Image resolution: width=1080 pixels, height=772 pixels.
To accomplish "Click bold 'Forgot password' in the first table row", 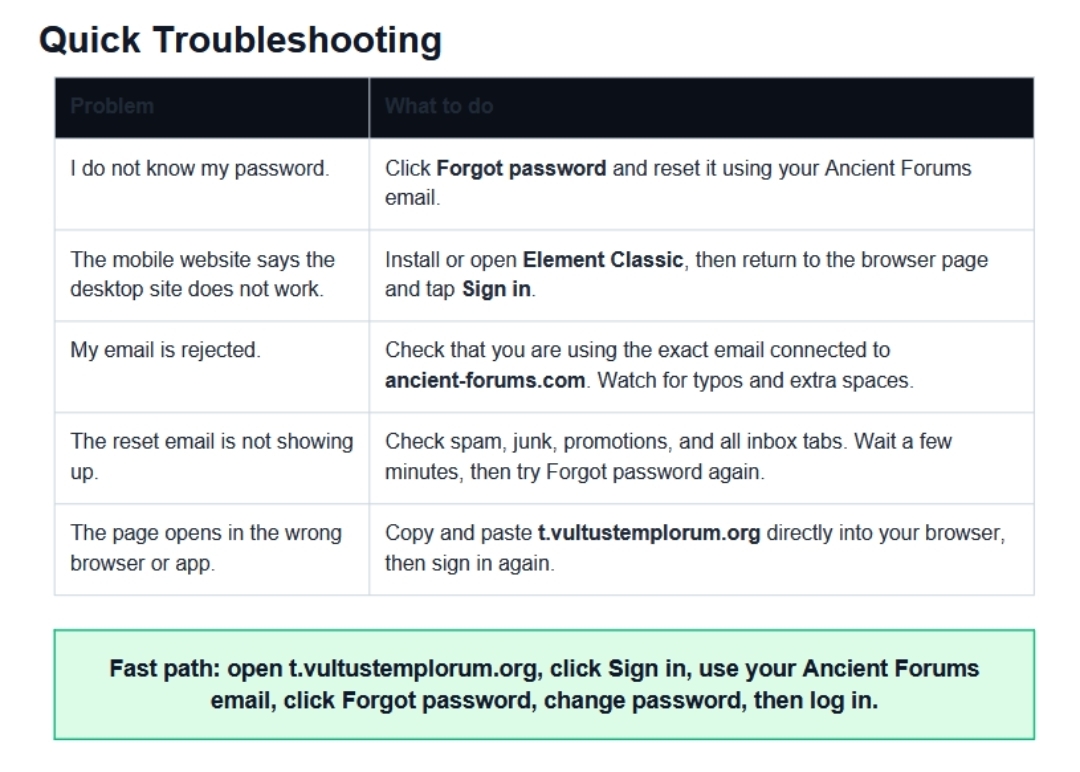I will pos(521,169).
